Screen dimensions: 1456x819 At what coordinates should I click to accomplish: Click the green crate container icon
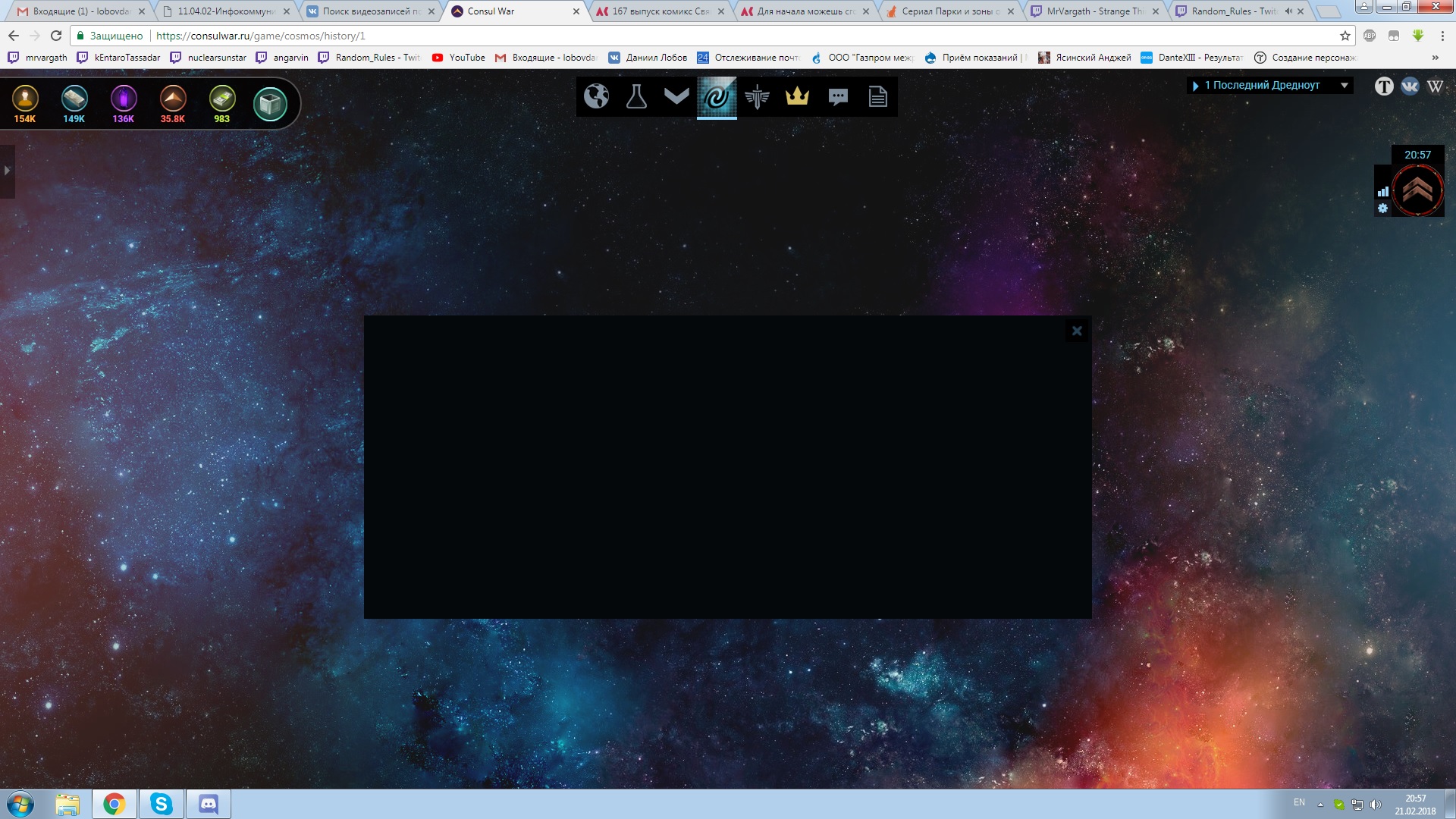click(x=270, y=104)
